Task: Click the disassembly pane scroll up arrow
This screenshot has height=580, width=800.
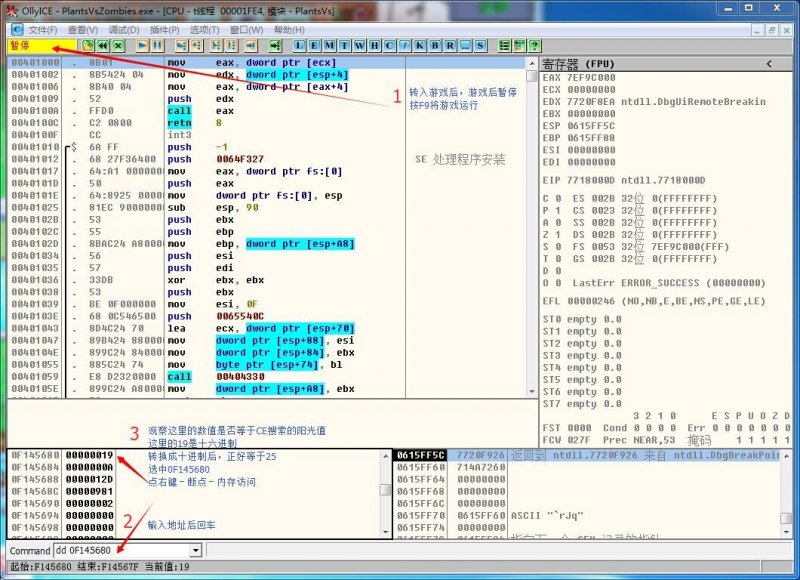Action: (532, 63)
